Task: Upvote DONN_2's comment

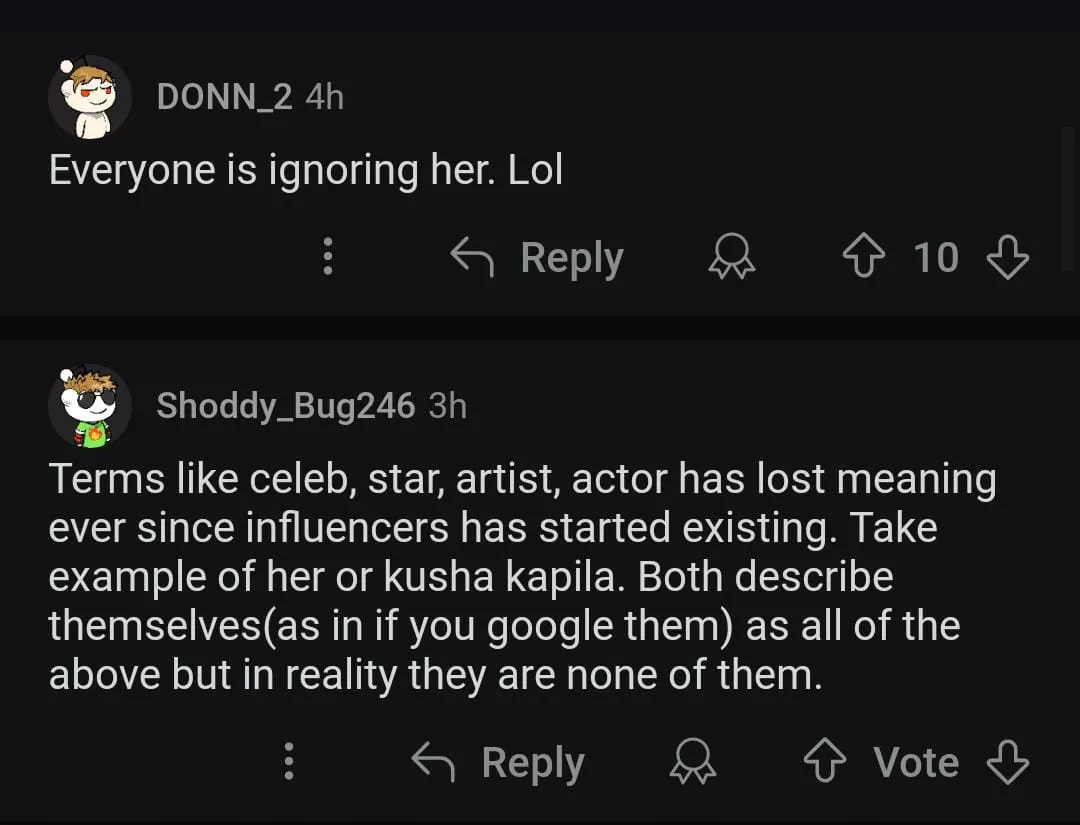Action: click(x=864, y=258)
